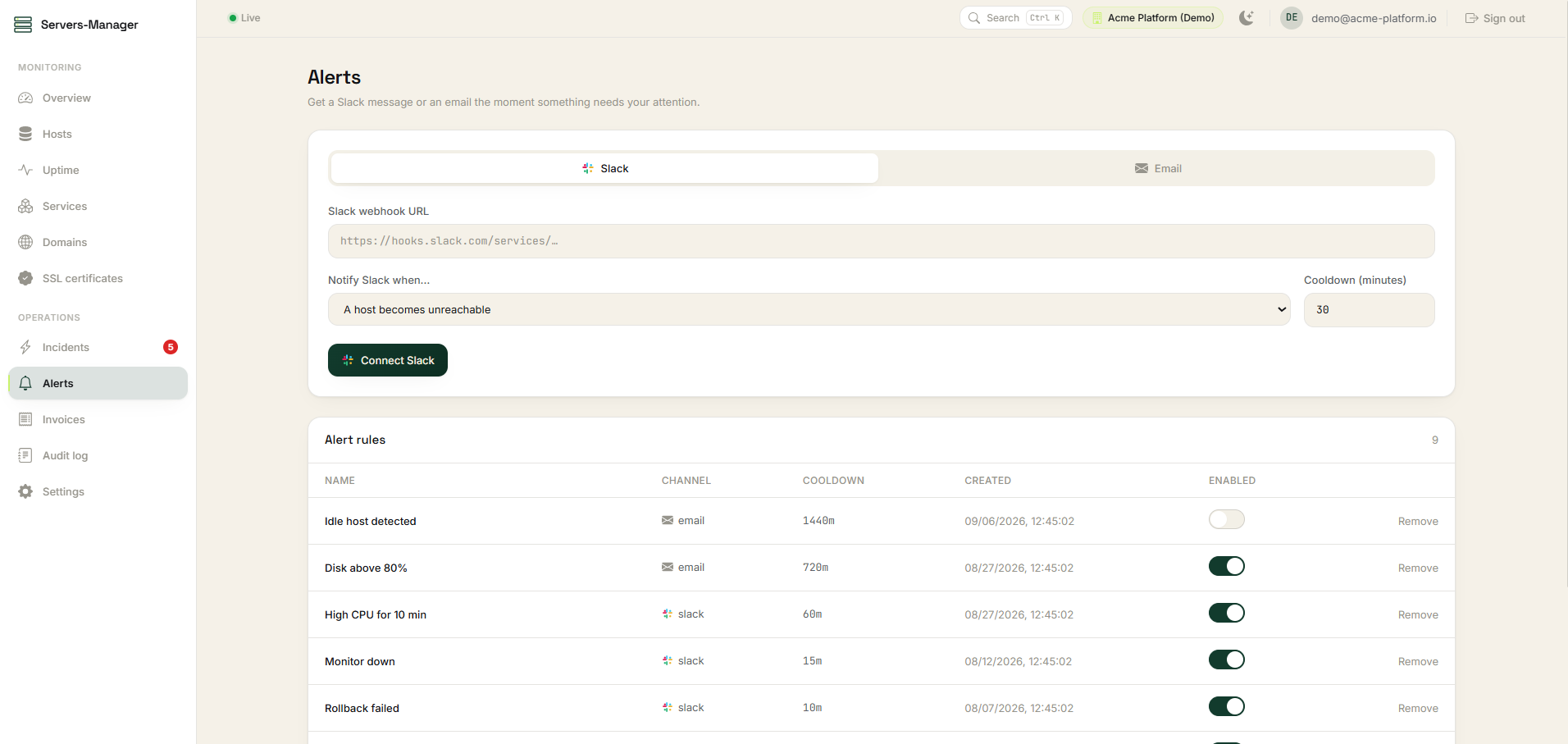Open the Search box
The image size is (1568, 744).
1015,18
